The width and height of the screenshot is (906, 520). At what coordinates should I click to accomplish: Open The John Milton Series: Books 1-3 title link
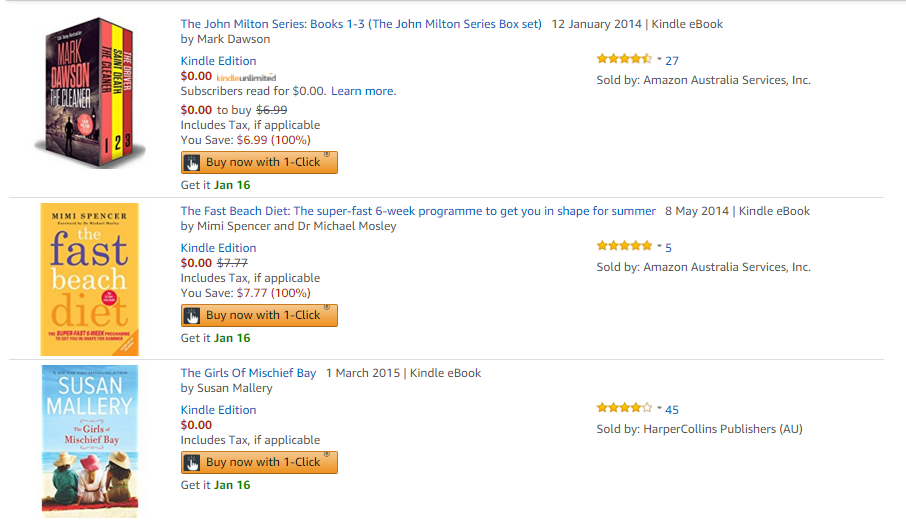pos(361,24)
